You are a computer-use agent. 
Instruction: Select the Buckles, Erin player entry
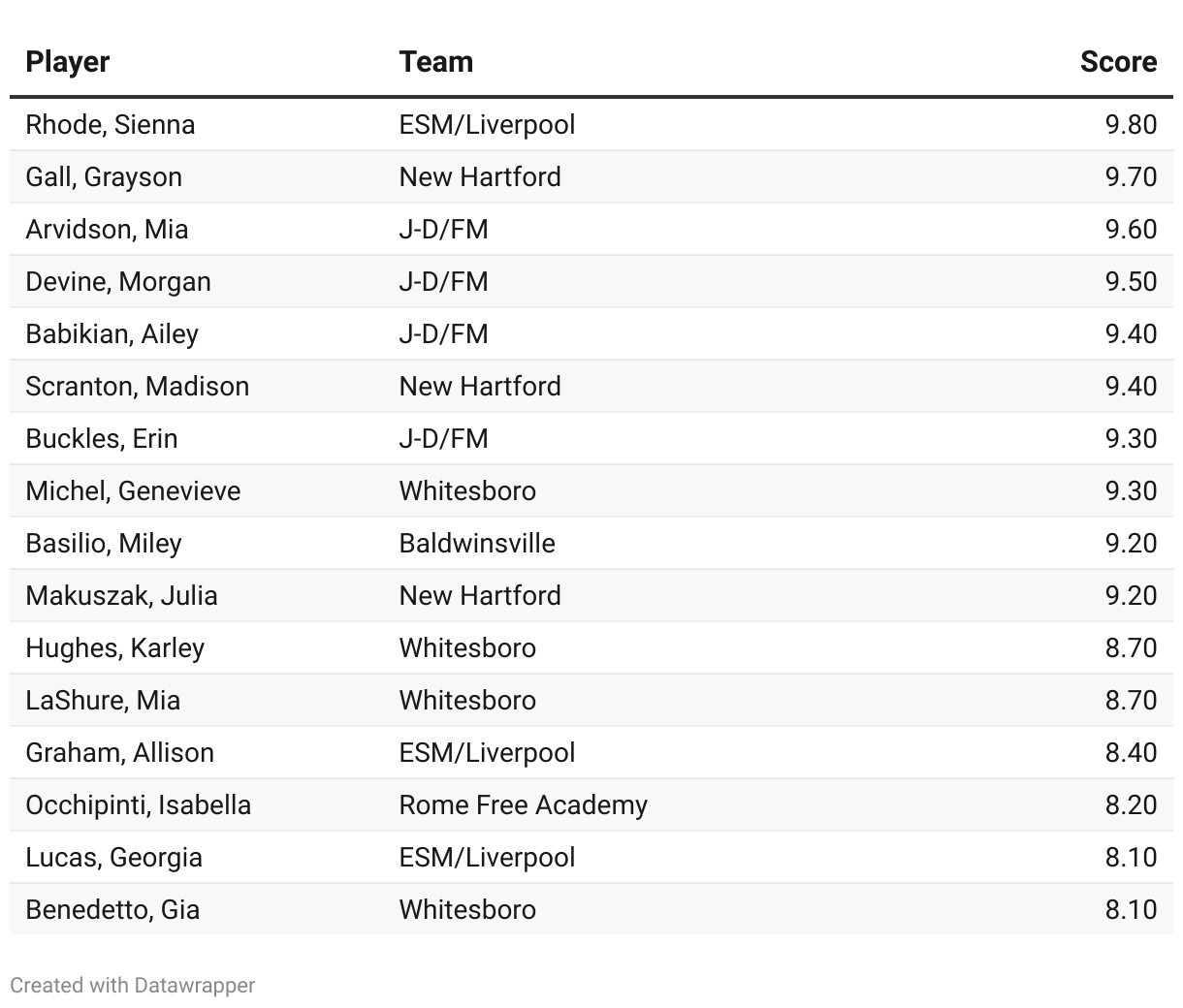pos(102,439)
